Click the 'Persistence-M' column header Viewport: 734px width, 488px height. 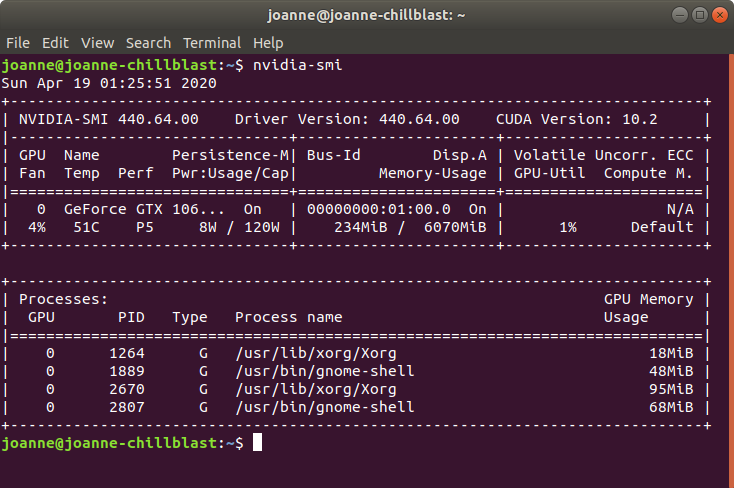(230, 155)
